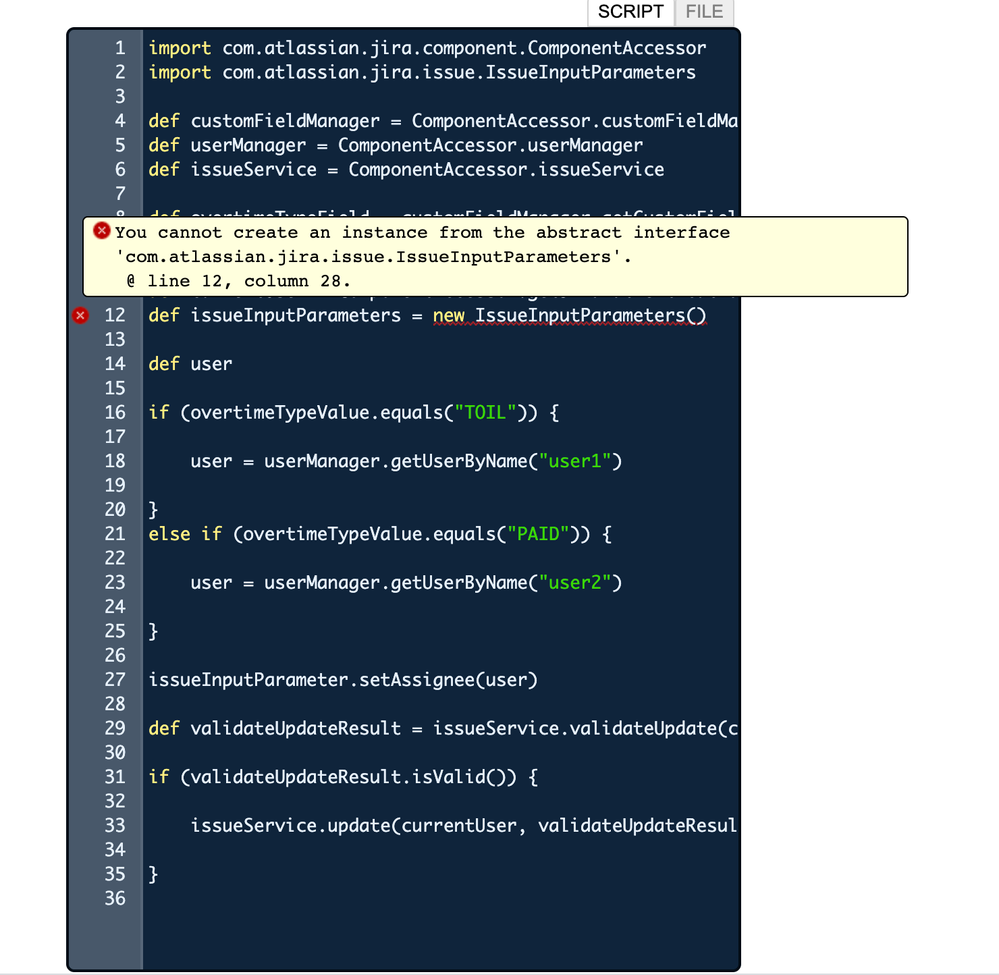Viewport: 999px width, 975px height.
Task: Click line number 36 in the gutter
Action: tap(115, 899)
